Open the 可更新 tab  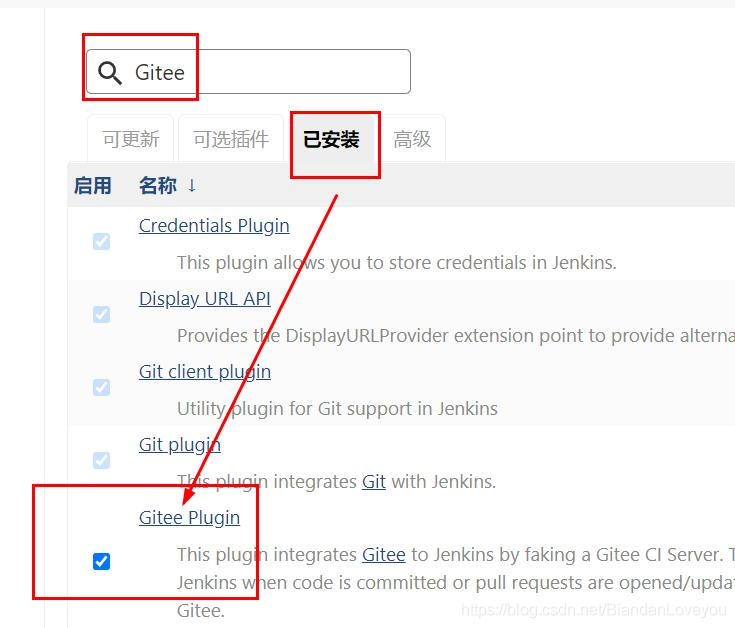pyautogui.click(x=131, y=139)
